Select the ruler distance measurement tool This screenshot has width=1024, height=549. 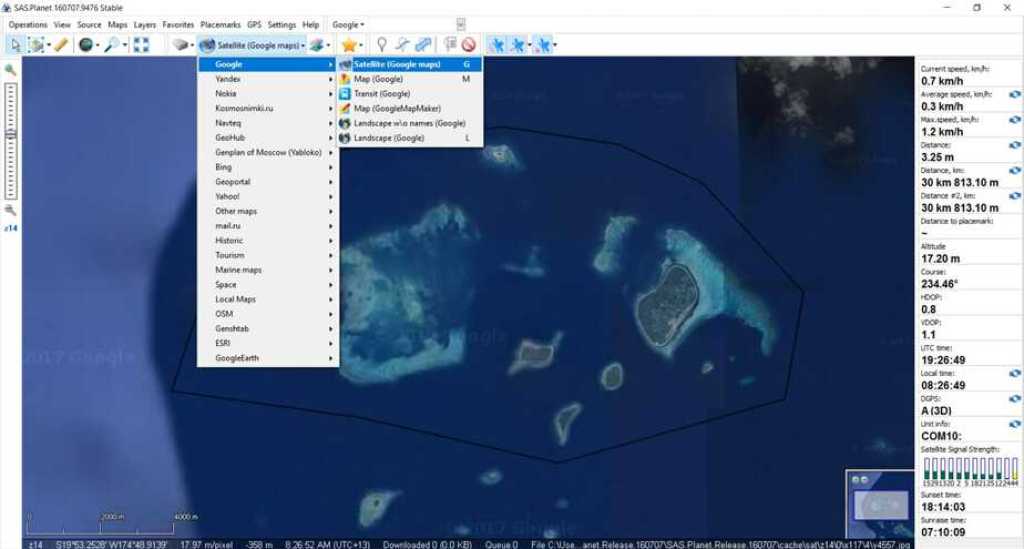click(61, 44)
